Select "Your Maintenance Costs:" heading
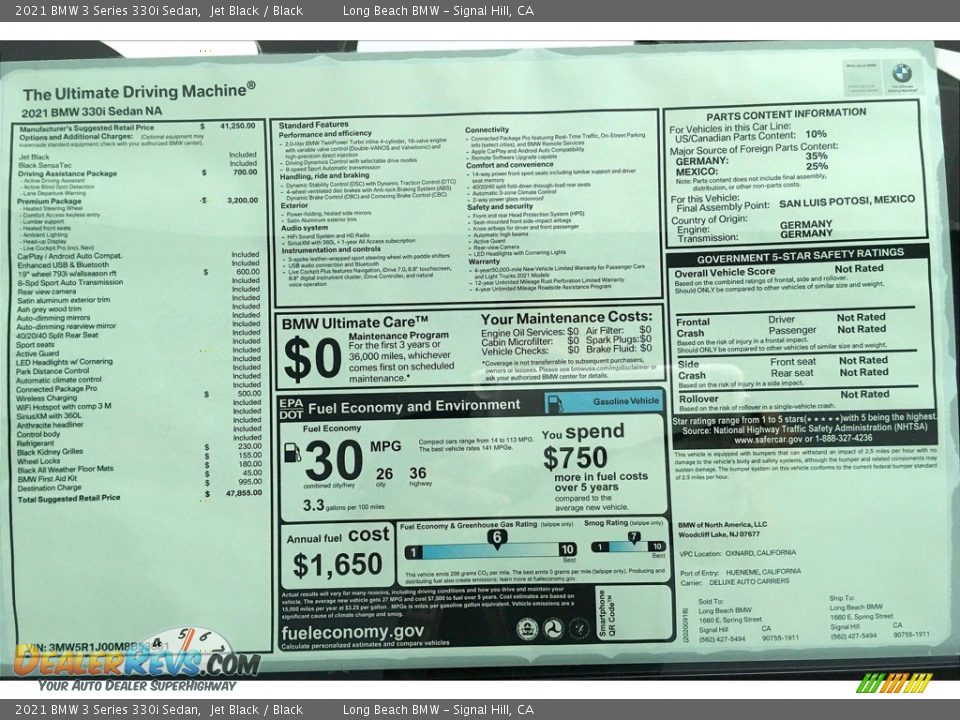 click(x=567, y=318)
